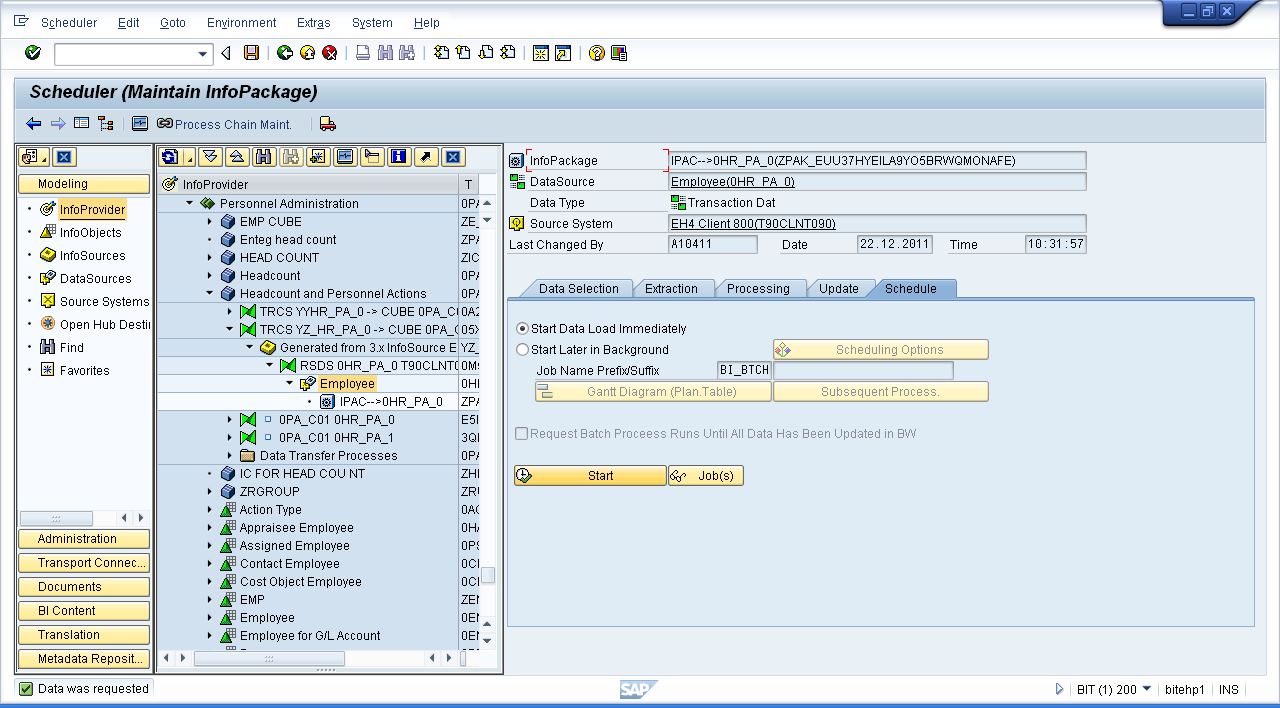This screenshot has width=1280, height=708.
Task: Click the yellow Help question mark icon
Action: click(x=597, y=53)
